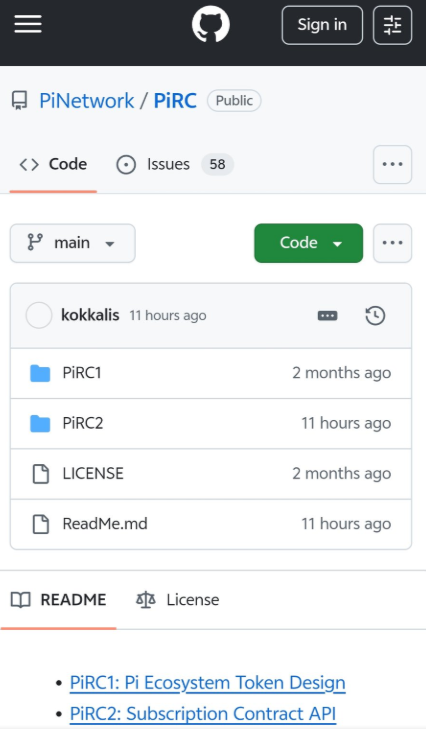The height and width of the screenshot is (735, 426).
Task: Open the LICENSE file
Action: [93, 473]
